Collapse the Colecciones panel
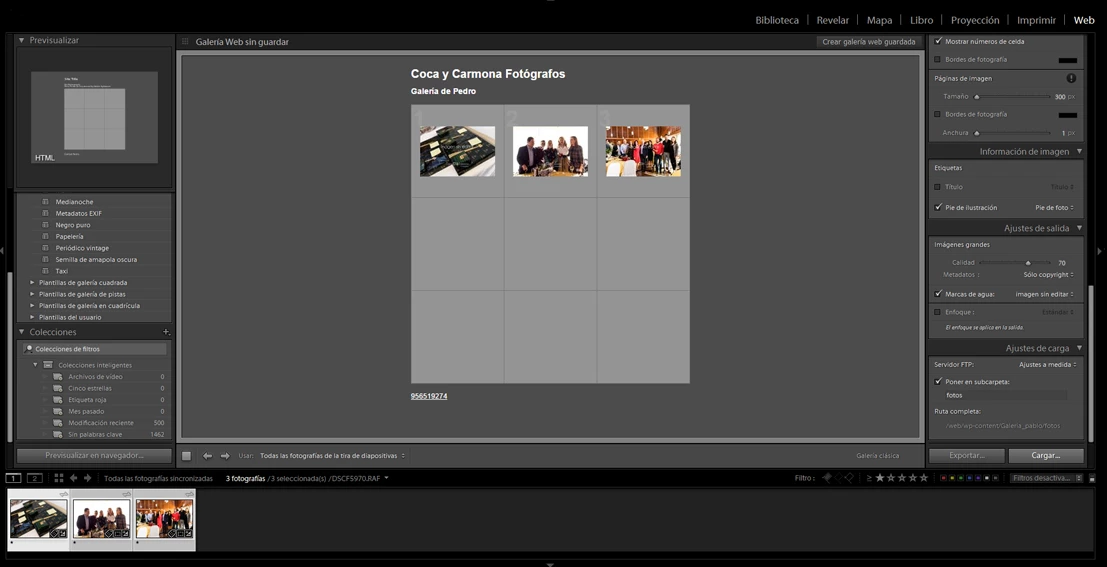Image resolution: width=1107 pixels, height=567 pixels. [x=21, y=332]
